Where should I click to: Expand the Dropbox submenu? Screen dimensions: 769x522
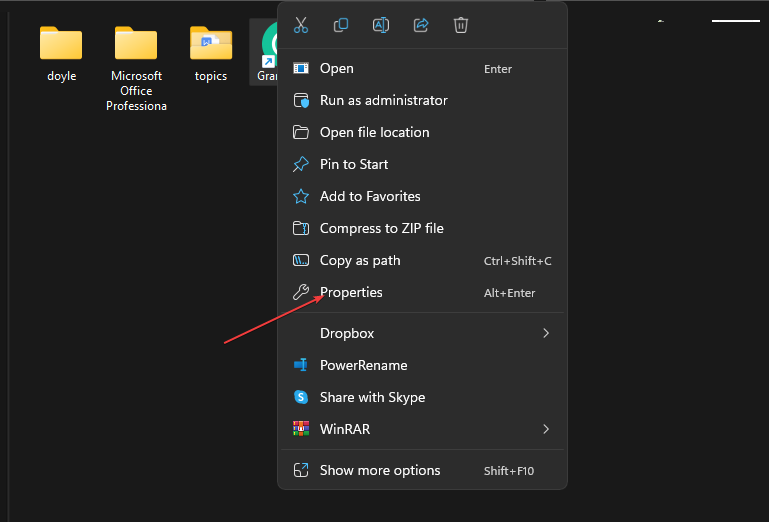[x=422, y=334]
